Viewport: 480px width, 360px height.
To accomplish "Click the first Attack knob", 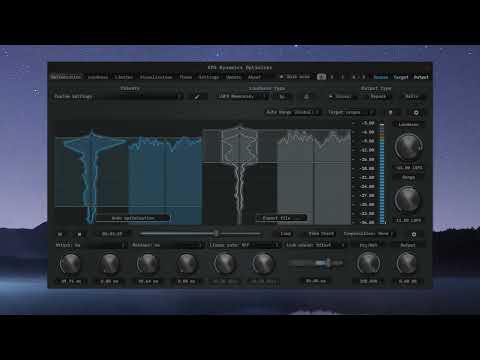I will [70, 263].
